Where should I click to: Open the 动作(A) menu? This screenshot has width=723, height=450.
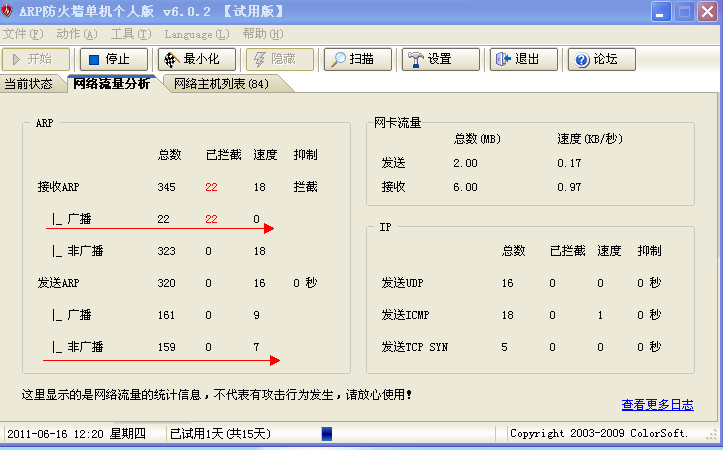(x=77, y=34)
